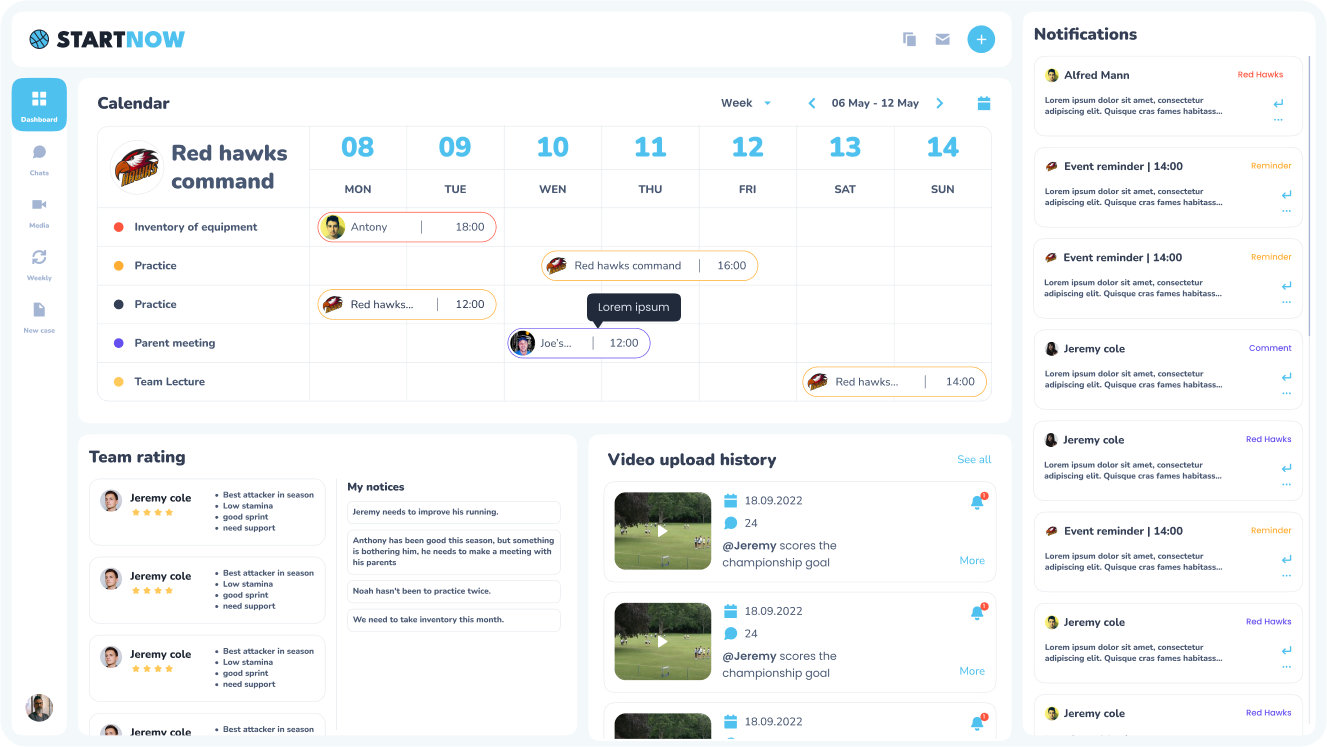Image resolution: width=1327 pixels, height=747 pixels.
Task: Go to the previous week arrow
Action: point(812,103)
